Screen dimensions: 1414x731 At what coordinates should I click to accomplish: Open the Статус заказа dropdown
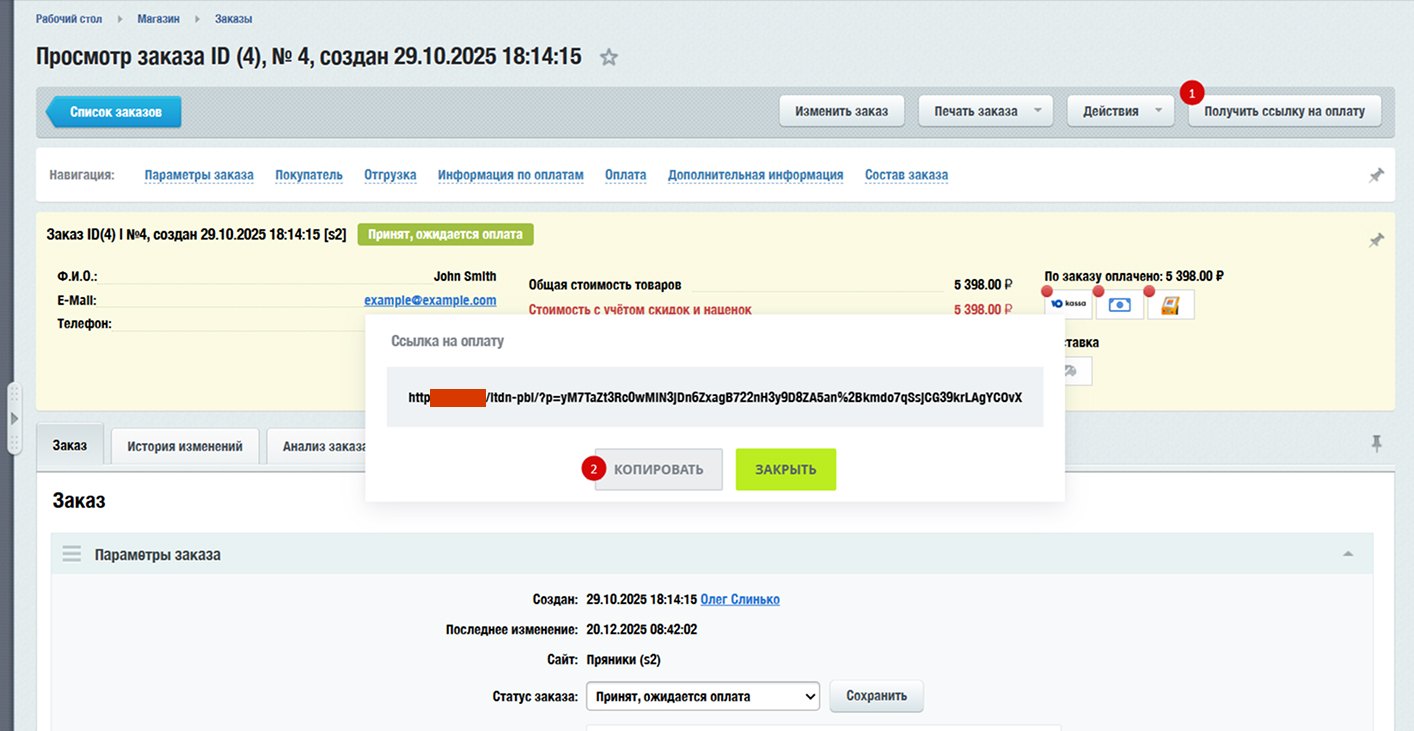(702, 696)
